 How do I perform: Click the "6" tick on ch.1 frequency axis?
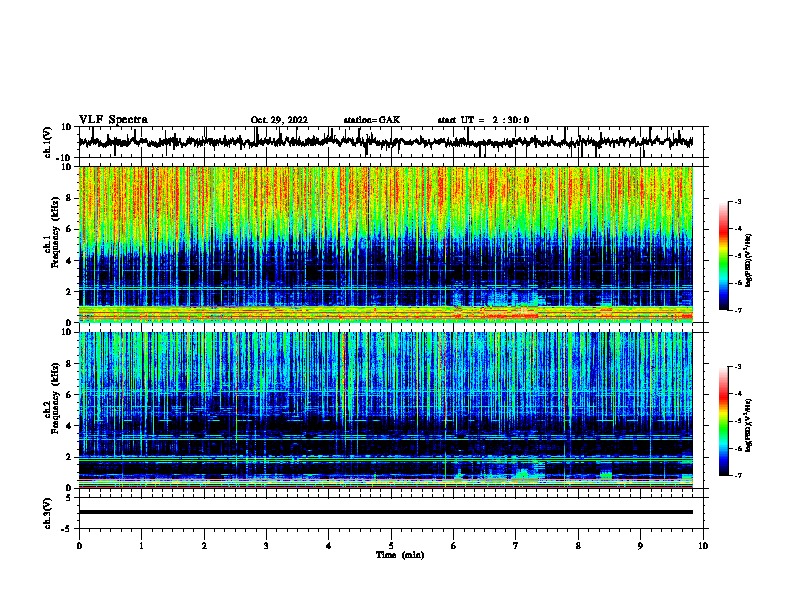click(x=69, y=229)
